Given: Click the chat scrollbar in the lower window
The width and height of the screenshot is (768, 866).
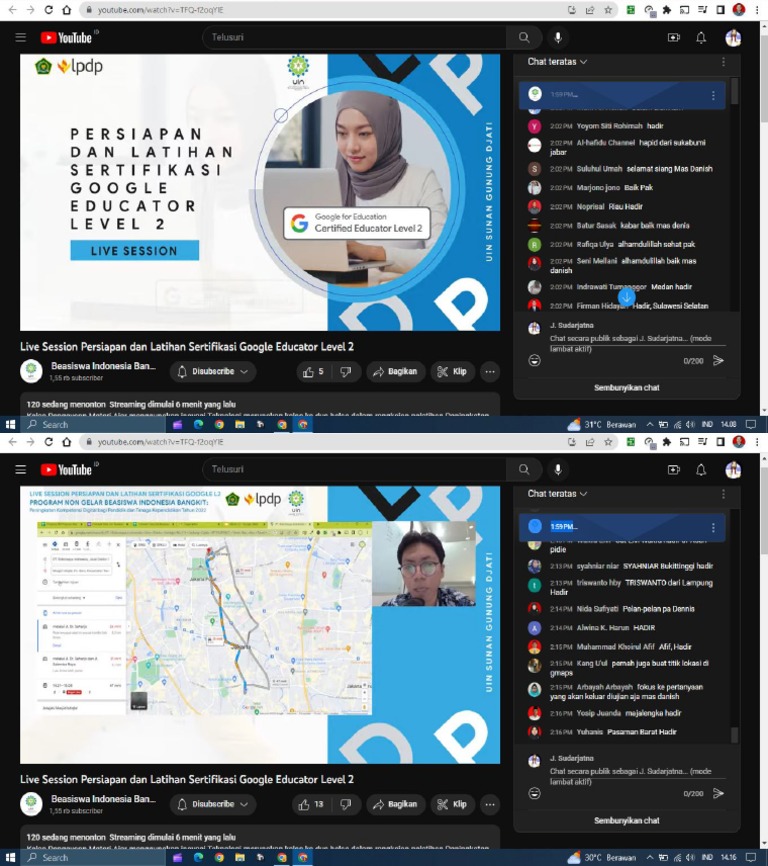Looking at the screenshot, I should (x=734, y=735).
